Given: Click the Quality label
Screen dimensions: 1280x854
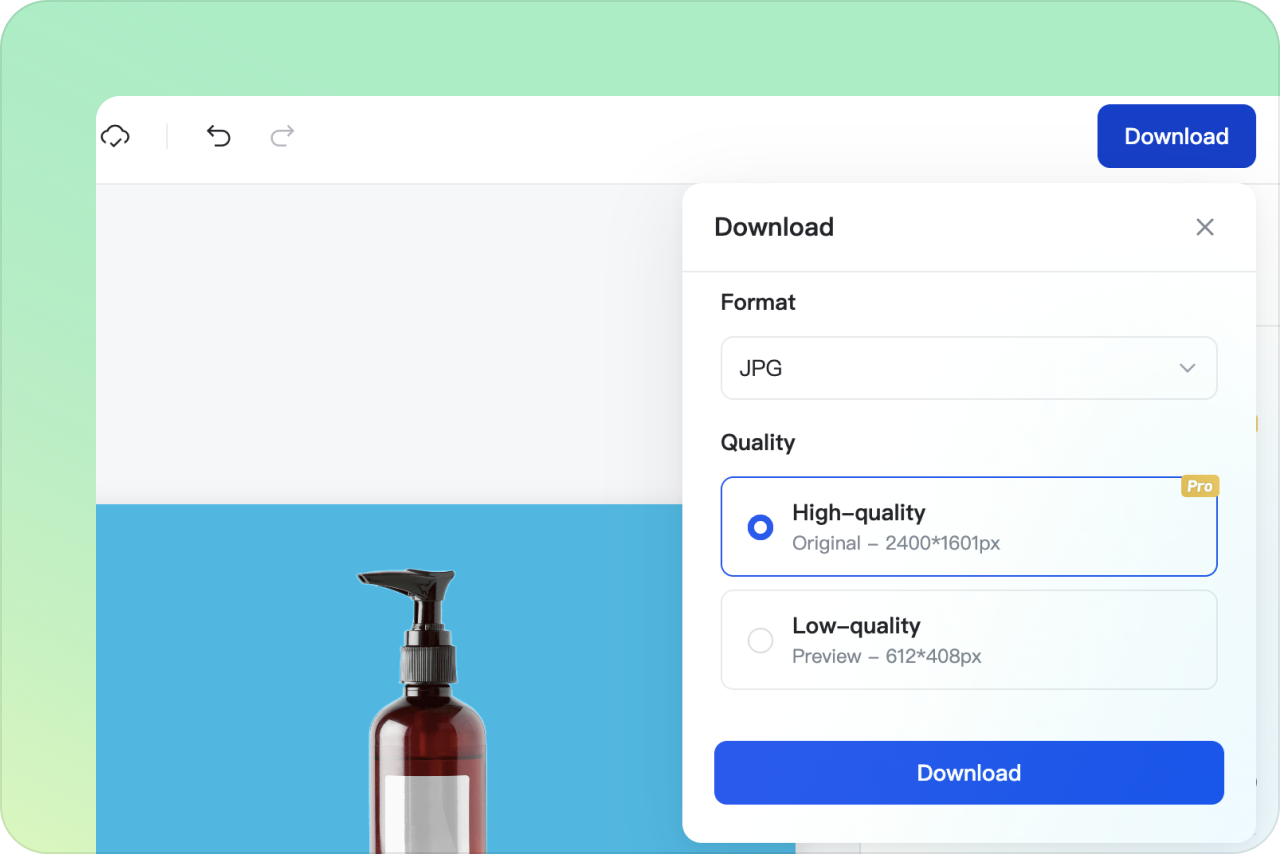Looking at the screenshot, I should (x=758, y=442).
